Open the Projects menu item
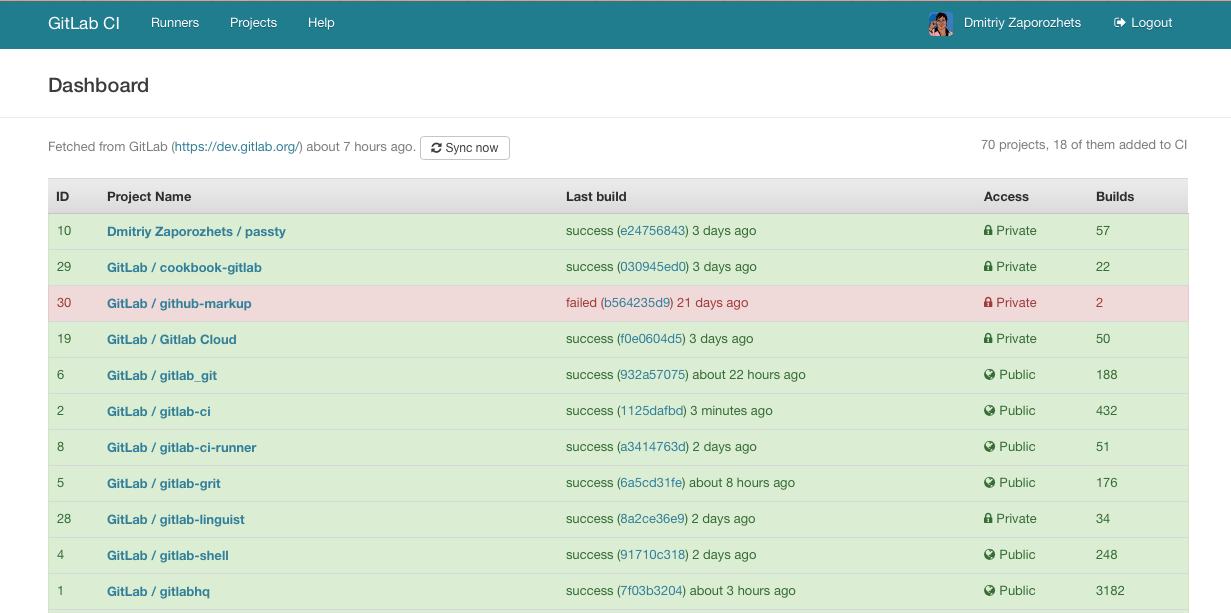1231x613 pixels. click(253, 23)
